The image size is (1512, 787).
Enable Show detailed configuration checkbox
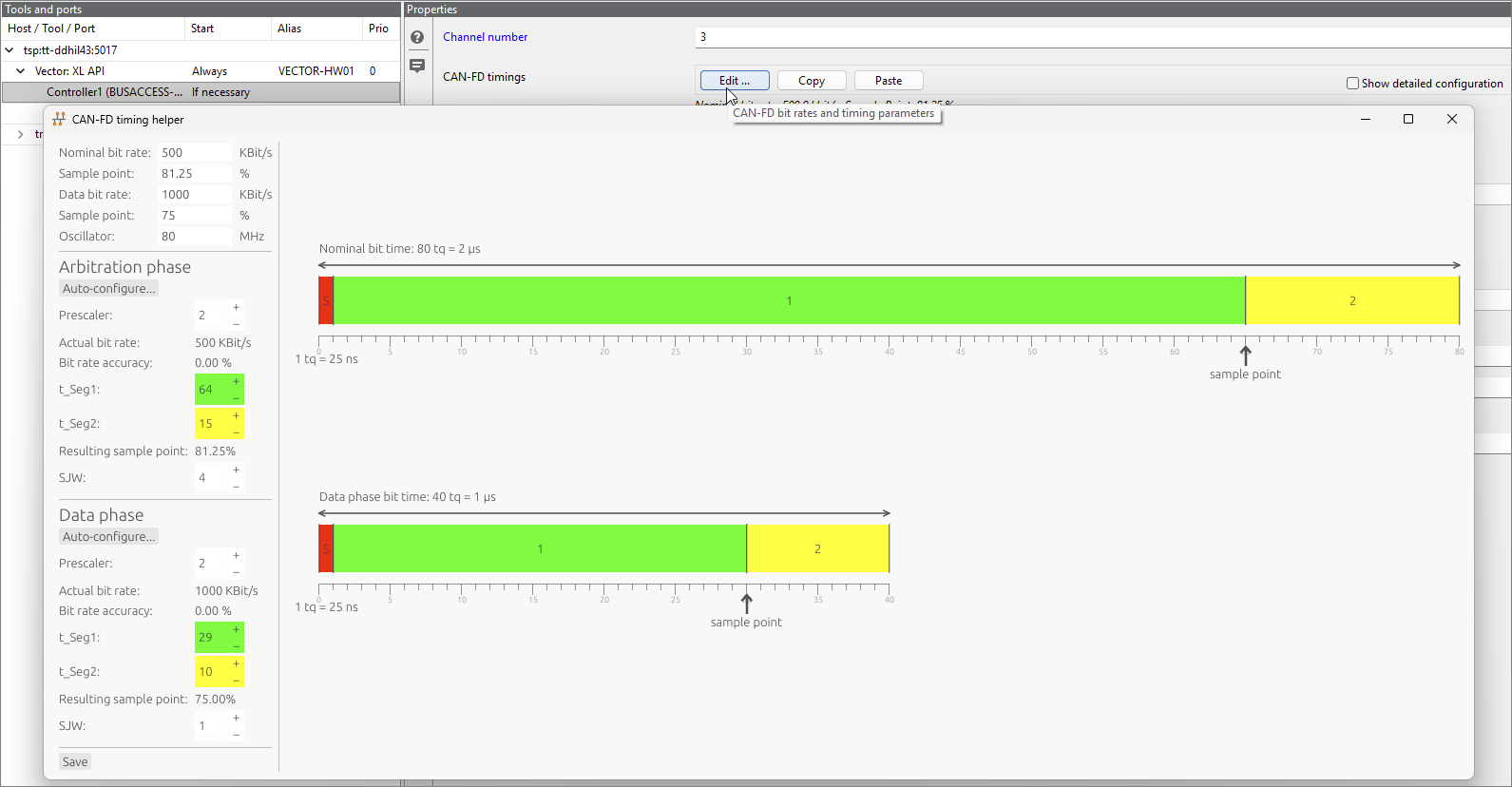coord(1352,84)
